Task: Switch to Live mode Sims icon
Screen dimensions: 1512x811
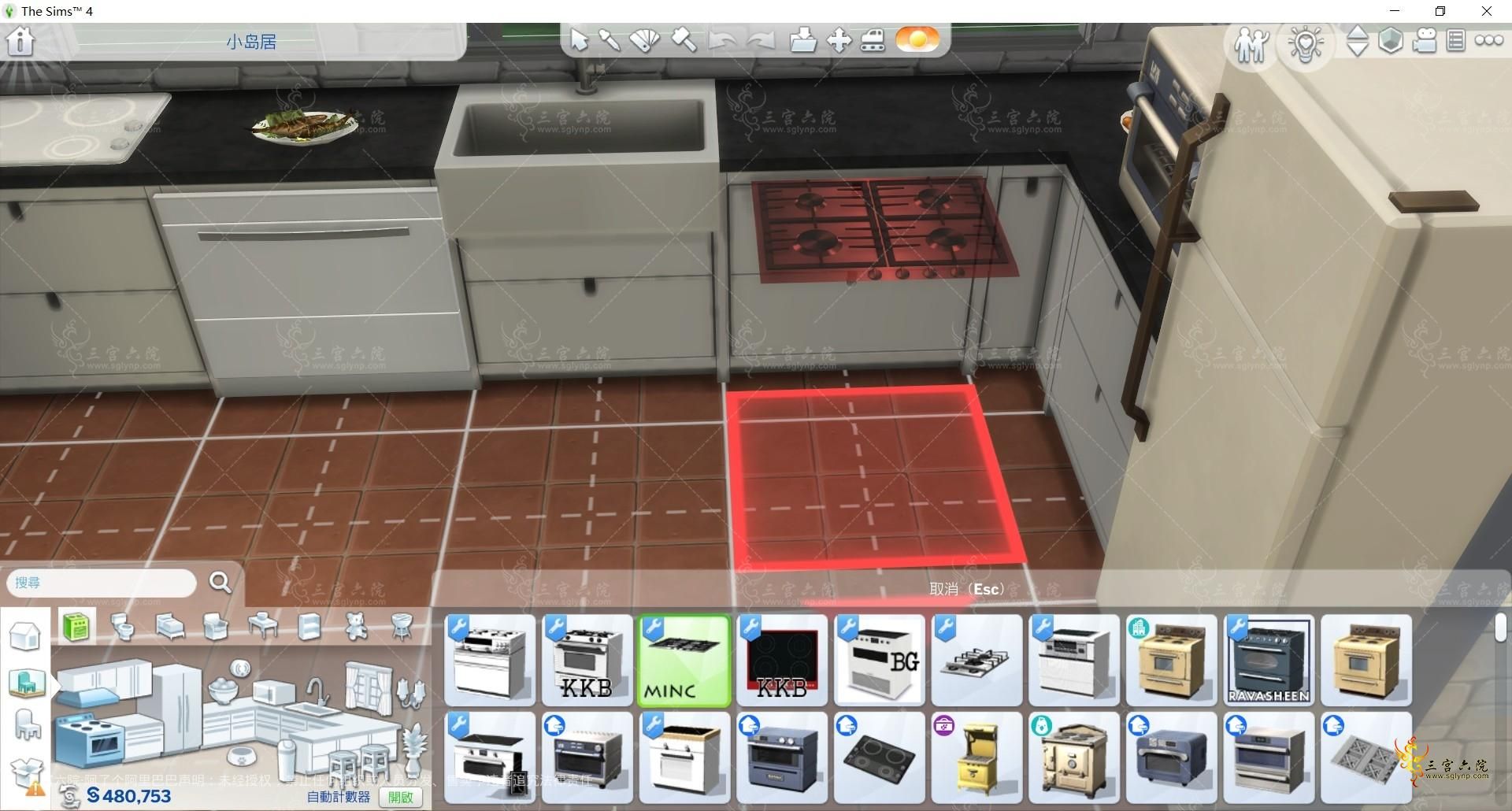Action: click(1251, 44)
